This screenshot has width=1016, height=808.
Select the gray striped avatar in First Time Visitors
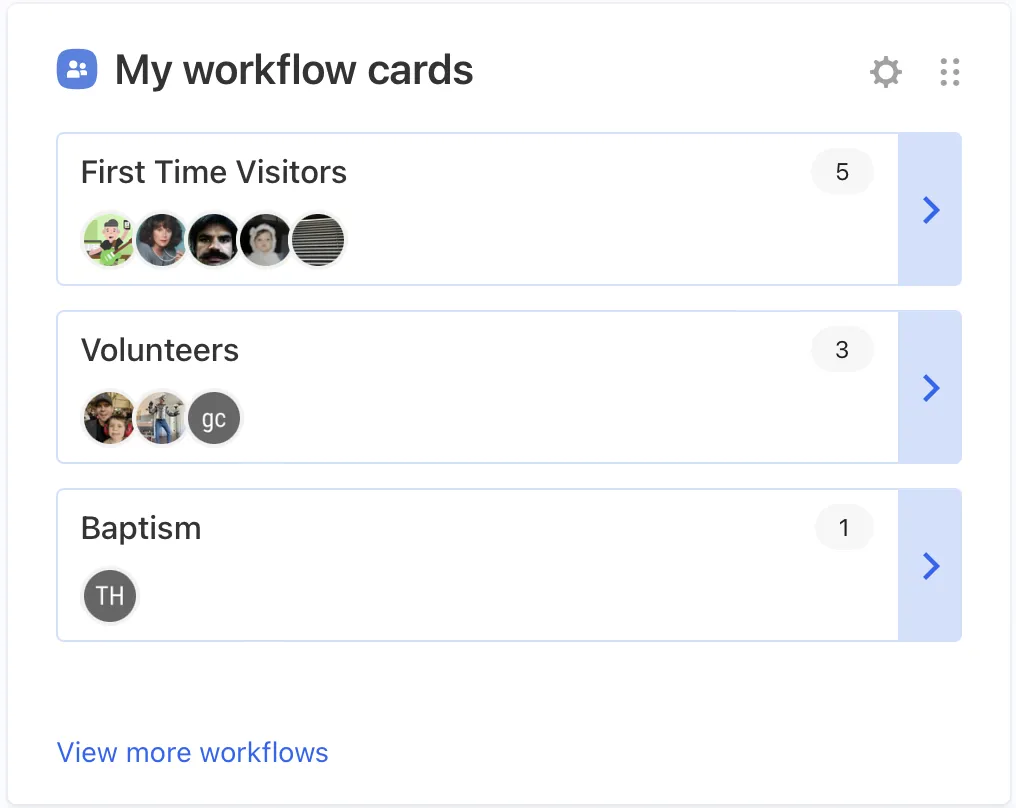tap(318, 240)
